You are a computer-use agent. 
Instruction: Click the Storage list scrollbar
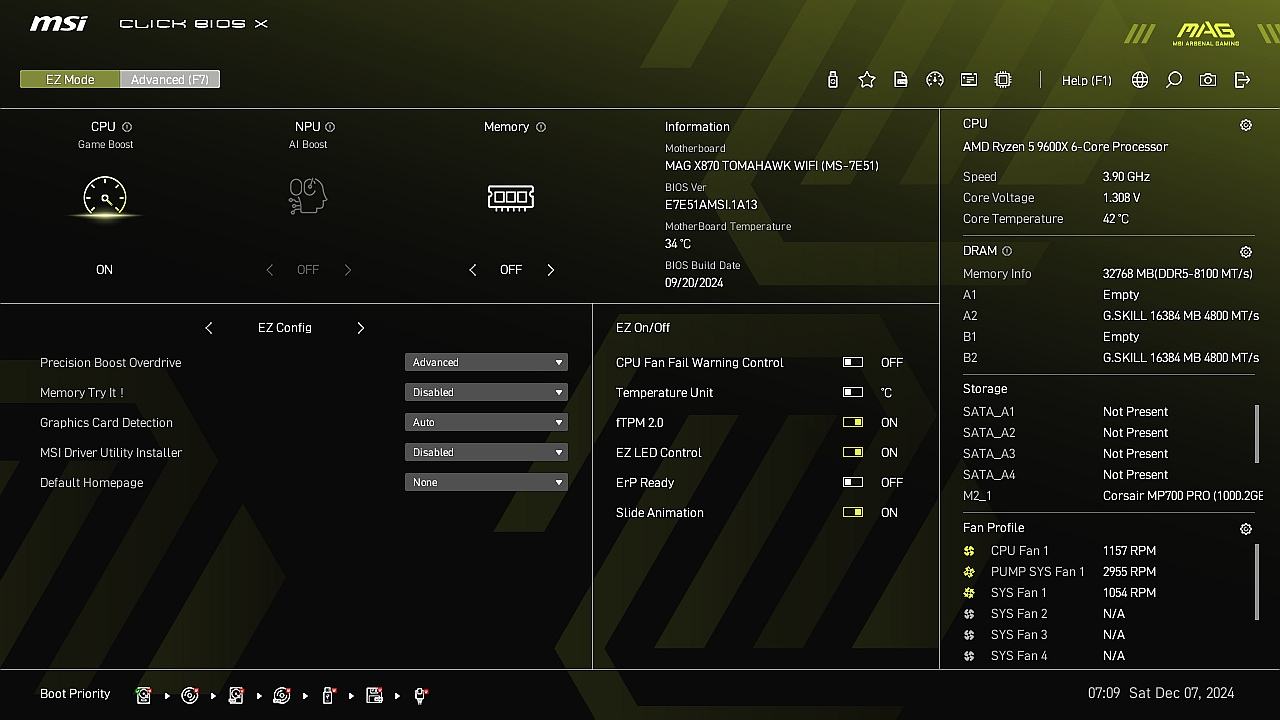(x=1257, y=433)
